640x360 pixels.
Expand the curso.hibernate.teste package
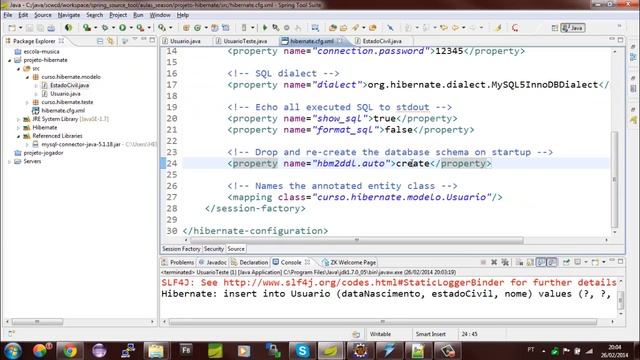27,102
